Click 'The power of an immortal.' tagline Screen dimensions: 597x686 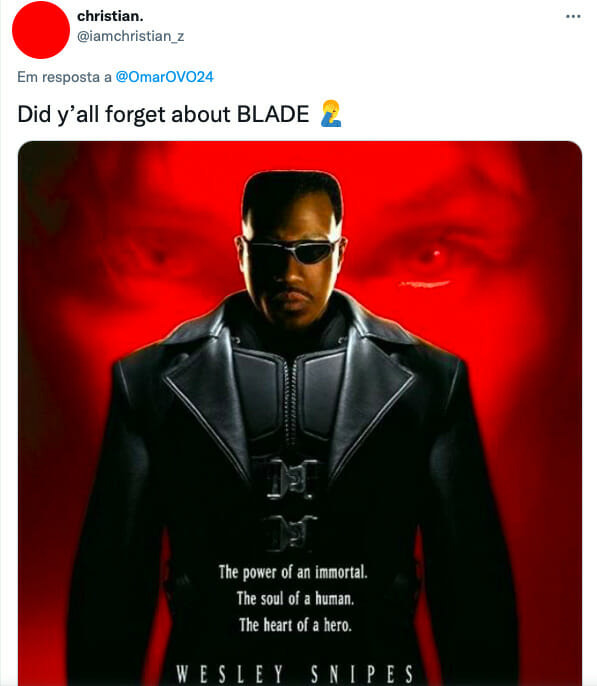click(293, 572)
